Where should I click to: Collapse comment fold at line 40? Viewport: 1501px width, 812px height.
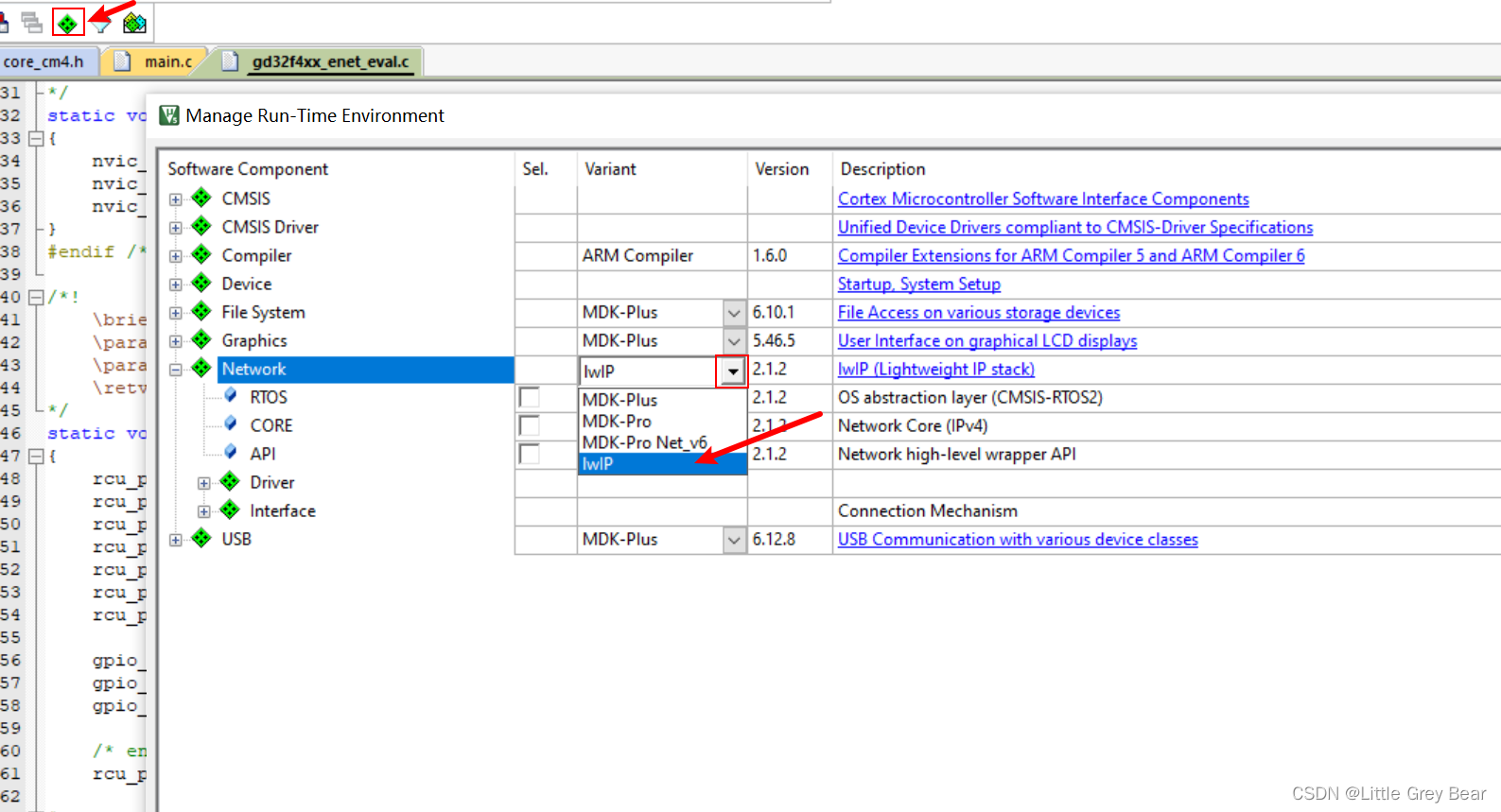pos(36,297)
